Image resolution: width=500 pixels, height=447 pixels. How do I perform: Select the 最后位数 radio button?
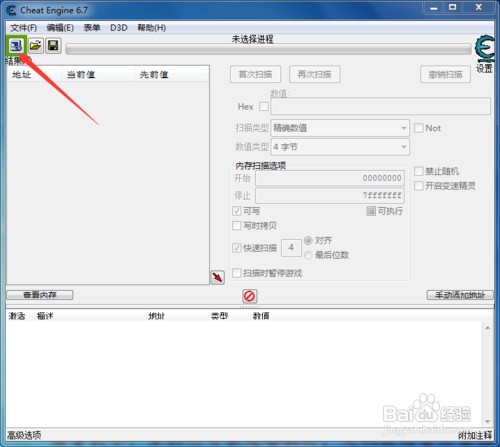tap(308, 255)
